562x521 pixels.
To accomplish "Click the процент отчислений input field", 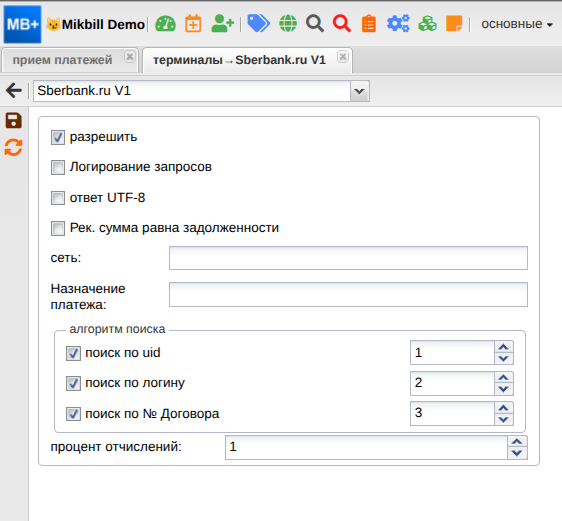I will pyautogui.click(x=366, y=447).
